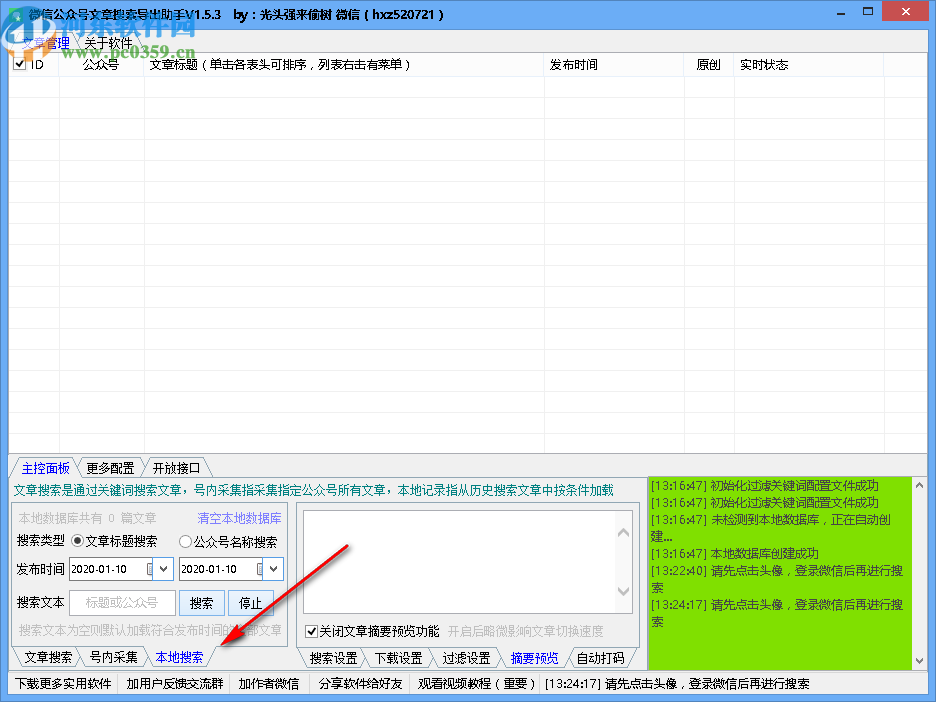Click the start date calendar icon
The image size is (936, 702).
coord(149,568)
